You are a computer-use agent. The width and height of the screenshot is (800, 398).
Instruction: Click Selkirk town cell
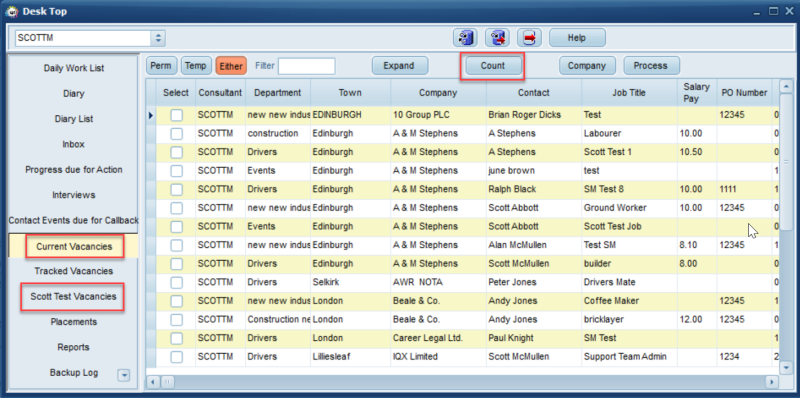[x=350, y=282]
